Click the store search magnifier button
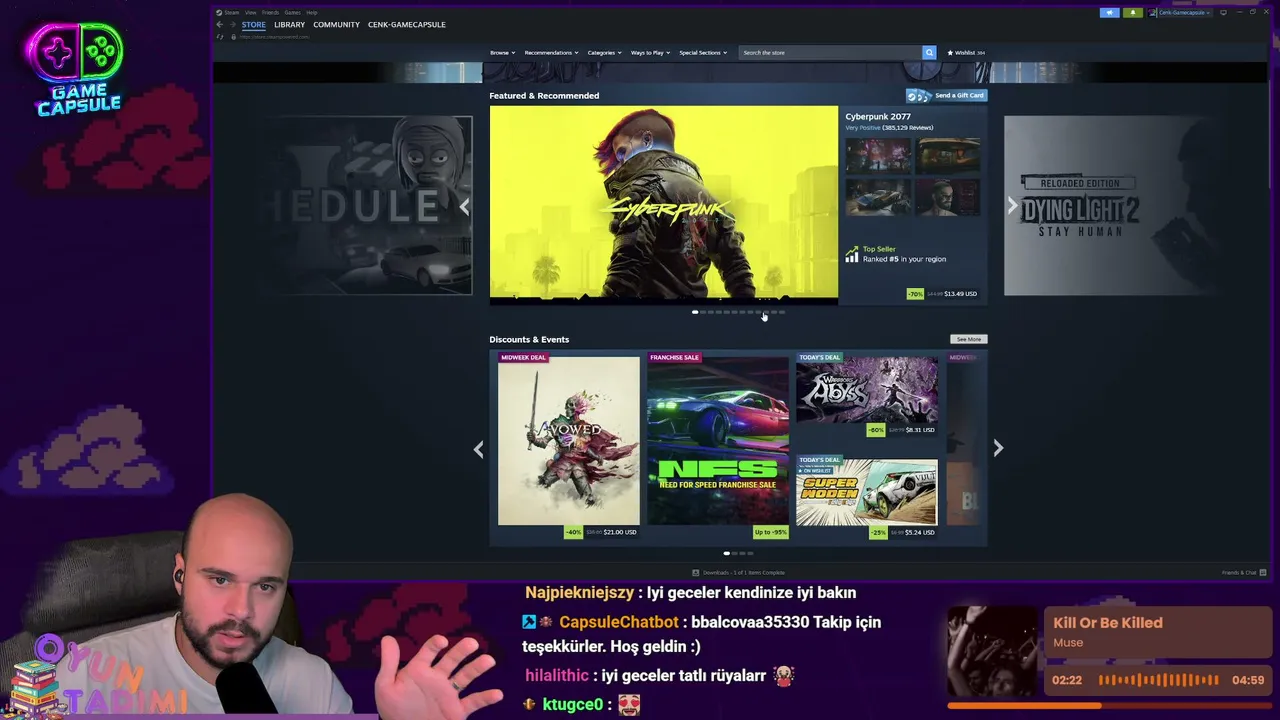The width and height of the screenshot is (1280, 720). 929,52
